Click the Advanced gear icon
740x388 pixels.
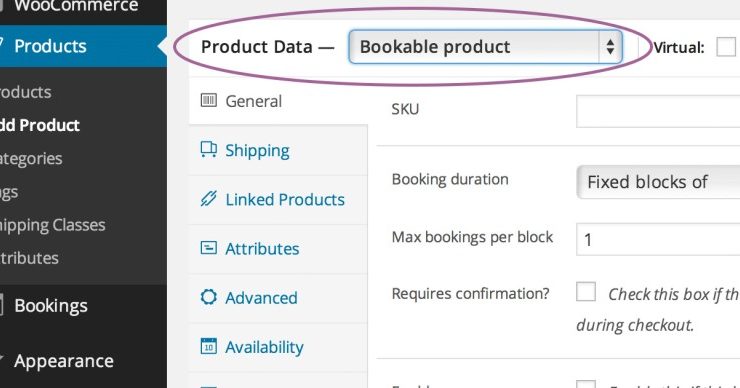point(209,297)
